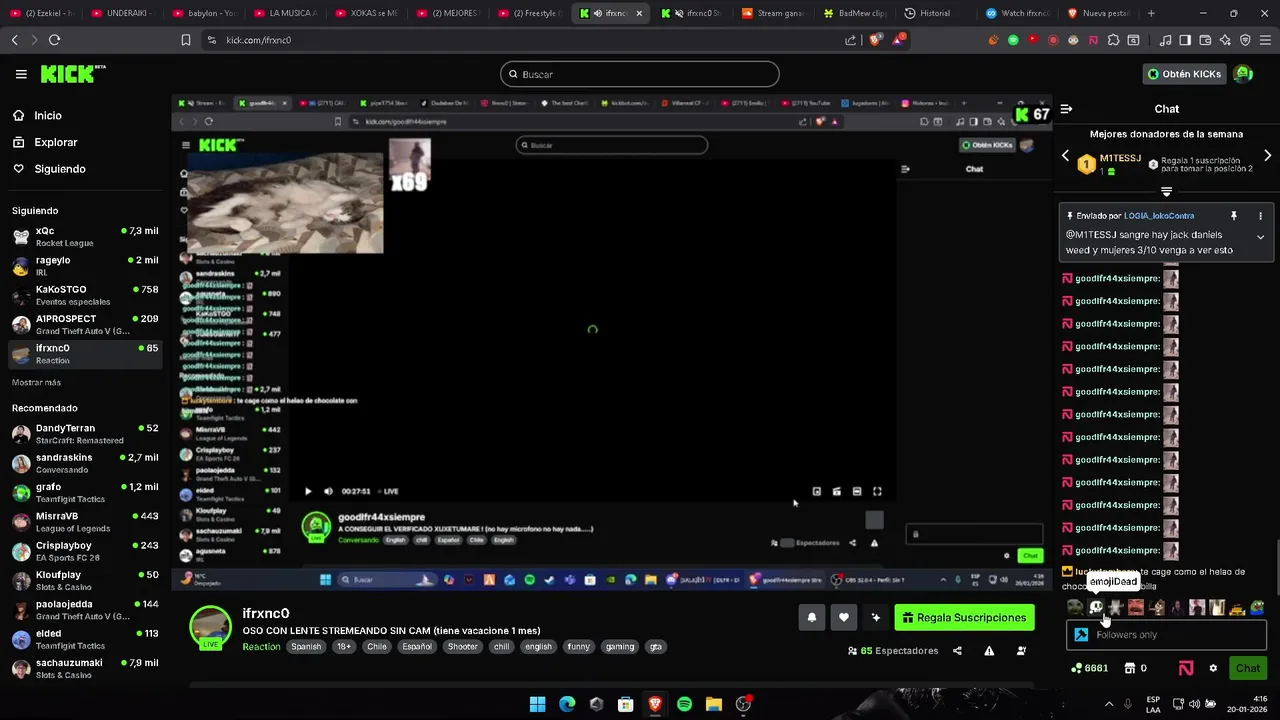1280x720 pixels.
Task: Switch to the BadMew clips tab
Action: click(856, 13)
